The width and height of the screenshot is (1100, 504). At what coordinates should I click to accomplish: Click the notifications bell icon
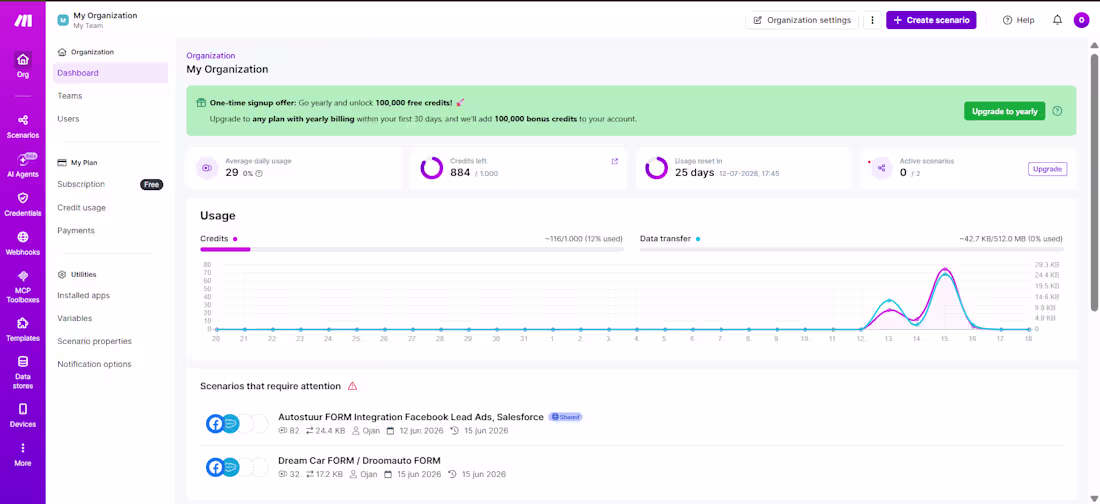pyautogui.click(x=1057, y=20)
